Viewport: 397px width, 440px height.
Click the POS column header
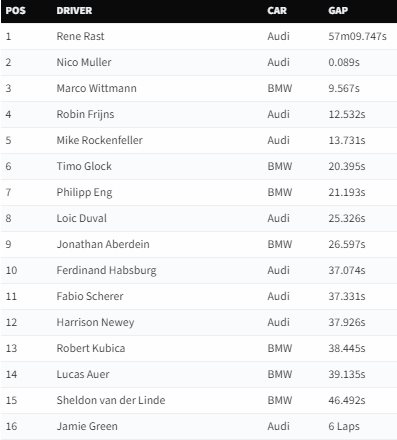tap(16, 11)
